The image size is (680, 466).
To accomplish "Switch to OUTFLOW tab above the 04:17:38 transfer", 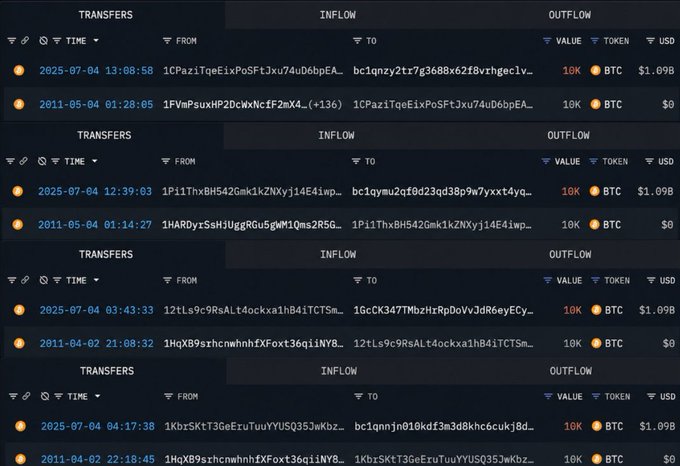I will (x=570, y=371).
